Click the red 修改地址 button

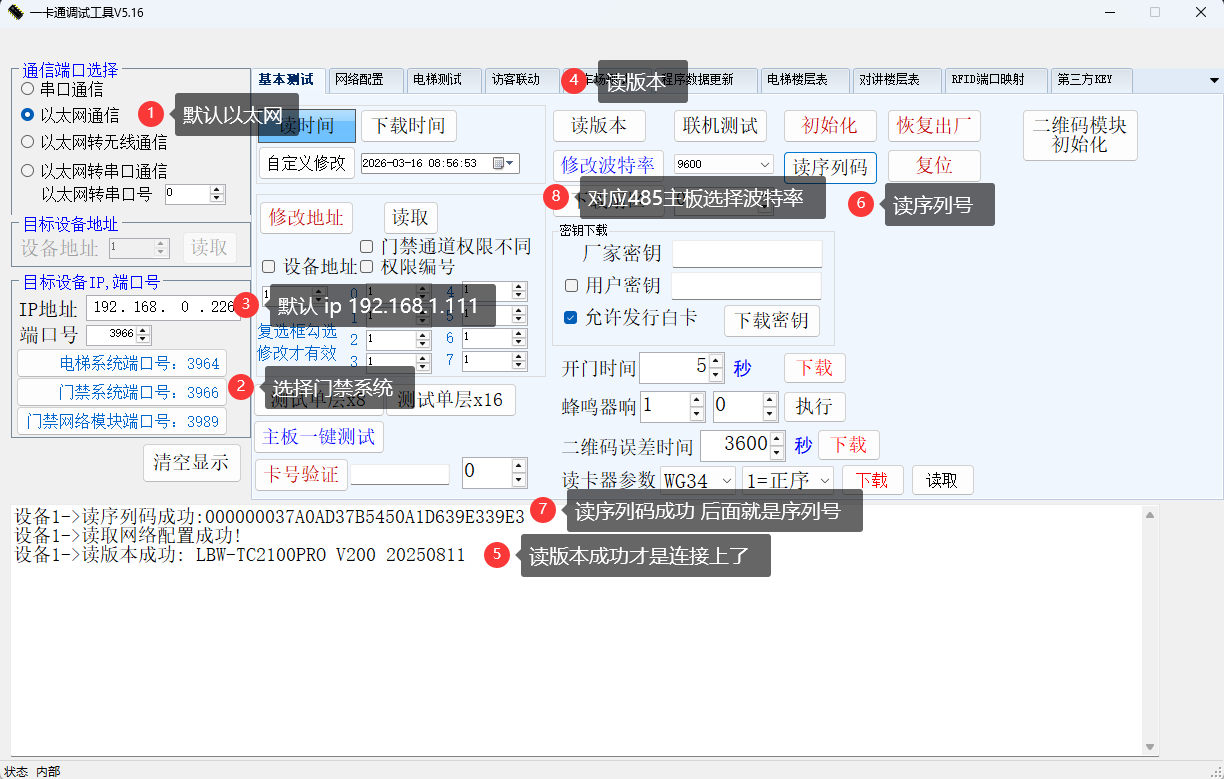pyautogui.click(x=306, y=218)
